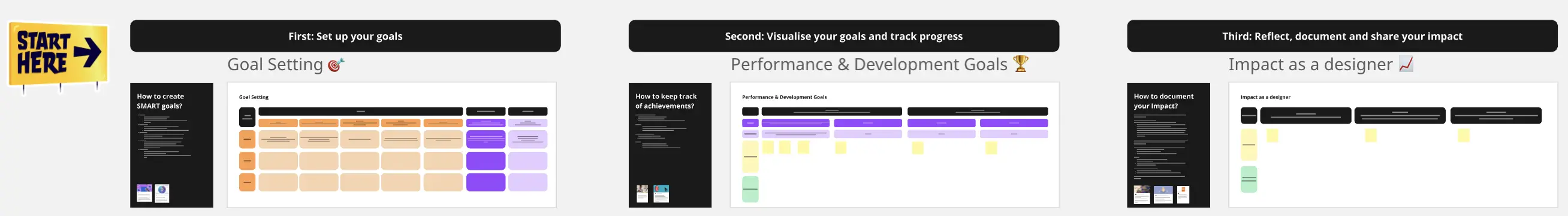Open the orange thumbnail in Impact card
The image size is (1568, 216).
pos(1183,194)
